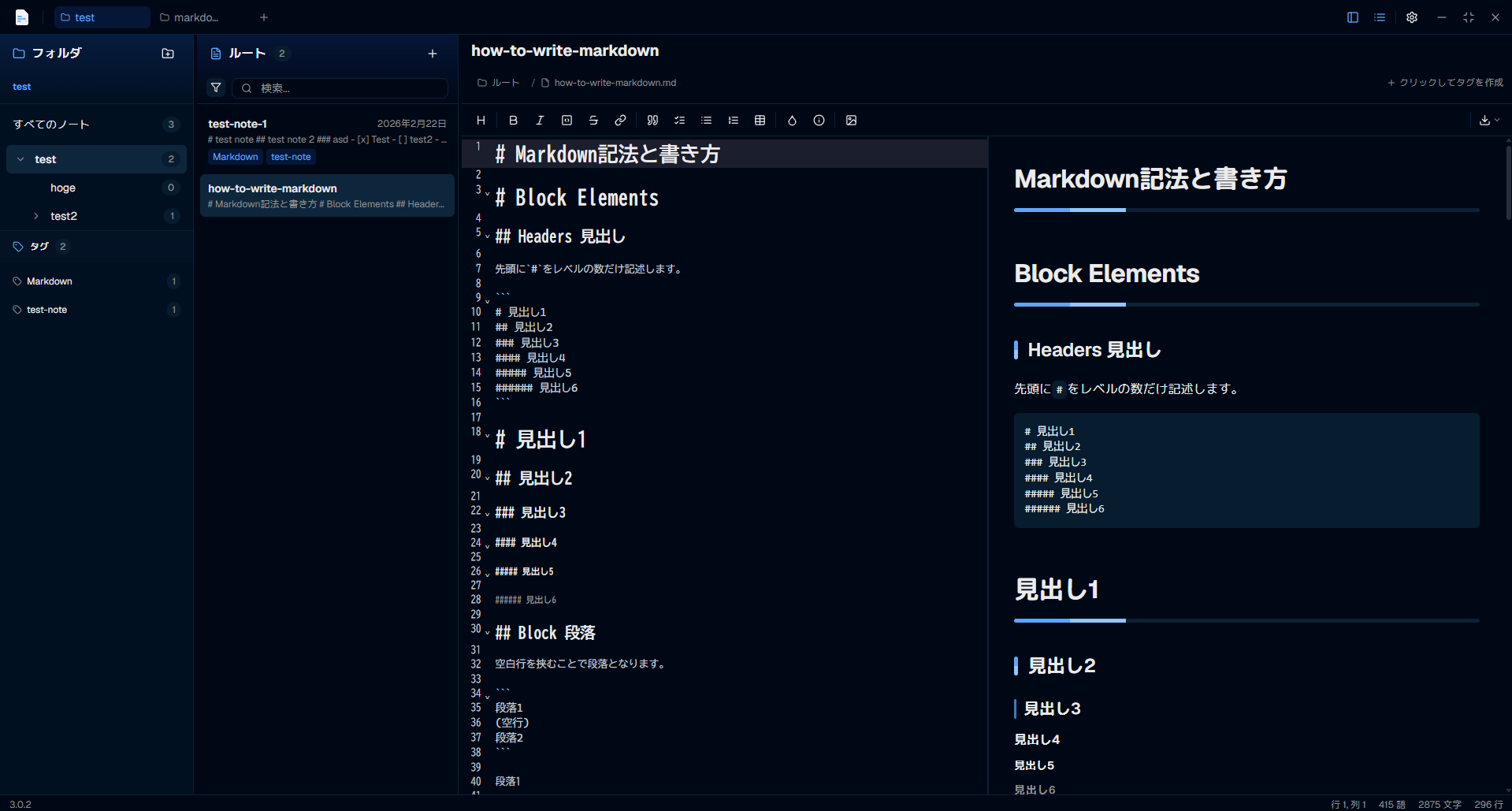Screen dimensions: 1512x811
Task: Insert a table using the table icon
Action: tap(760, 121)
